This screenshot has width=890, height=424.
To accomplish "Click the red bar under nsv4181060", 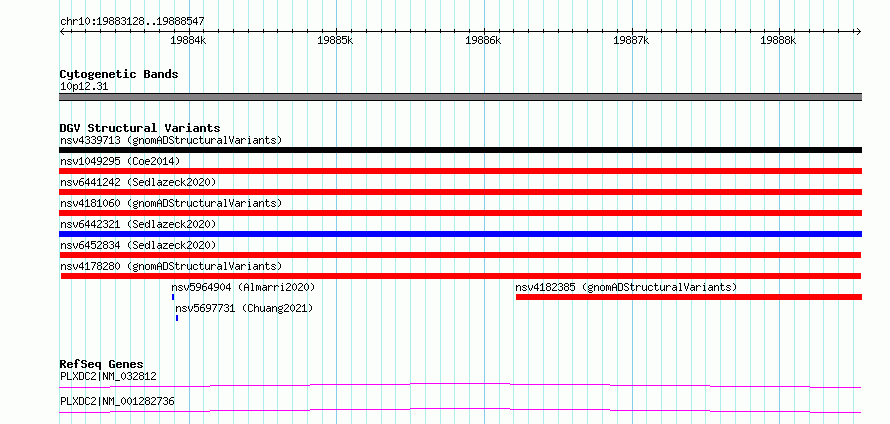I will tap(460, 213).
